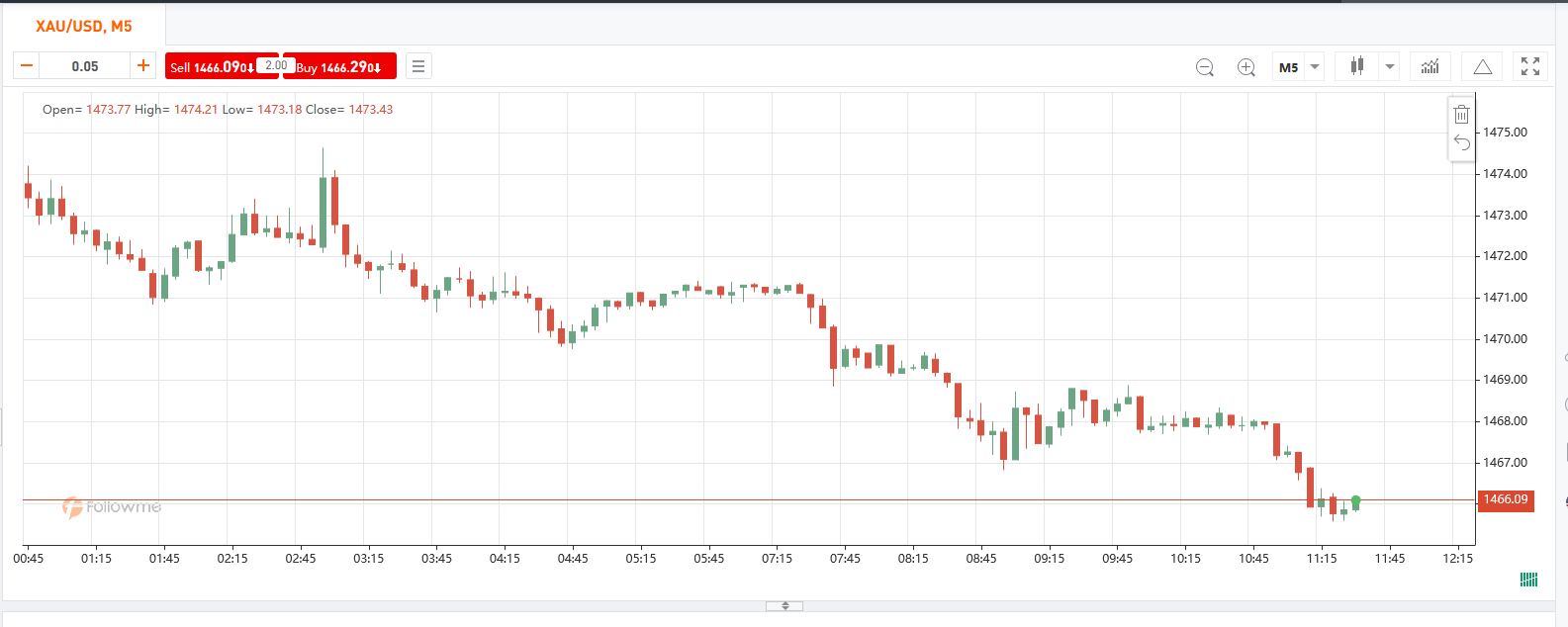1568x627 pixels.
Task: Select the XAU/USD, M5 tab
Action: tap(84, 26)
